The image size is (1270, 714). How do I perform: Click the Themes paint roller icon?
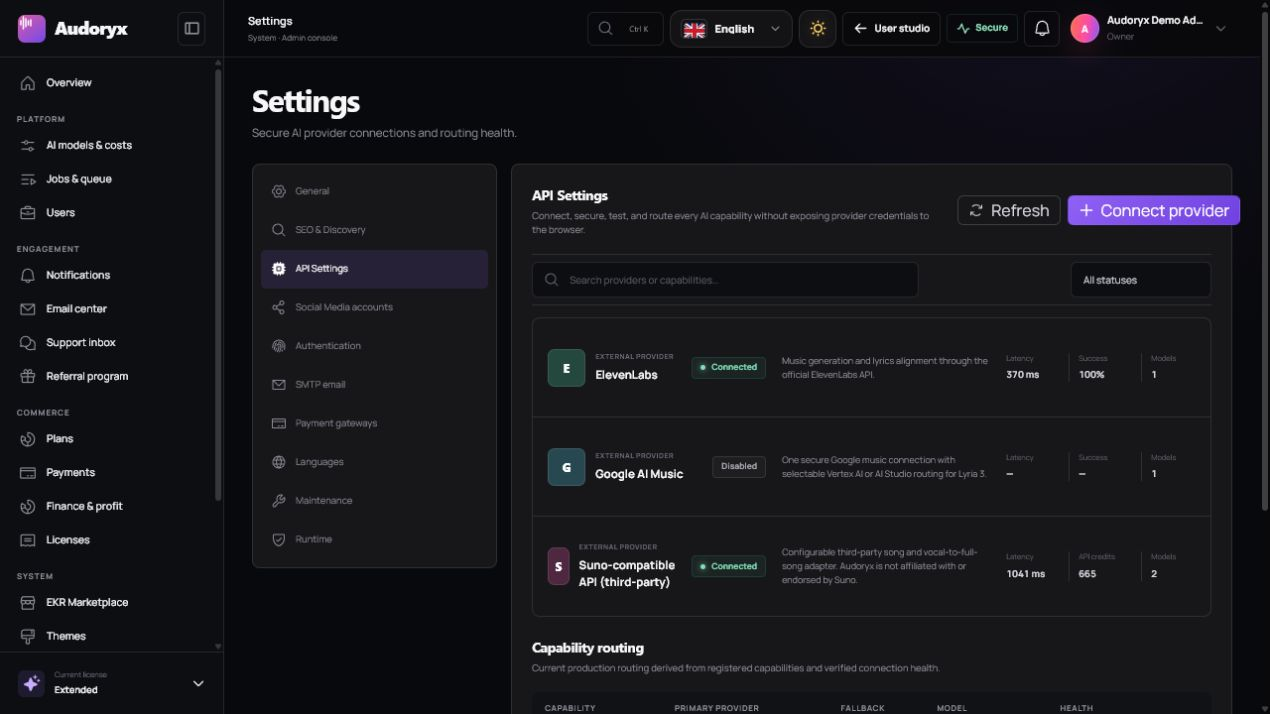(x=28, y=636)
